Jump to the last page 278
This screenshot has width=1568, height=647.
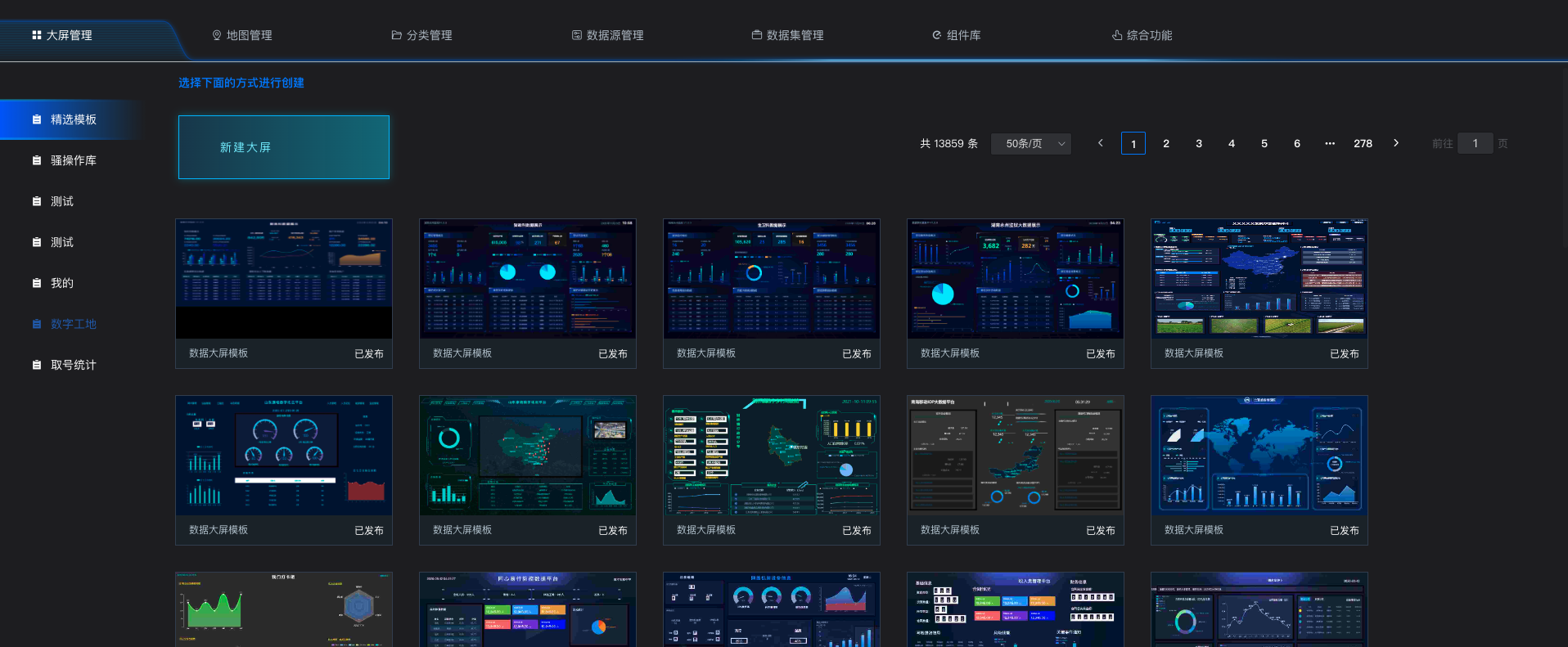tap(1363, 143)
